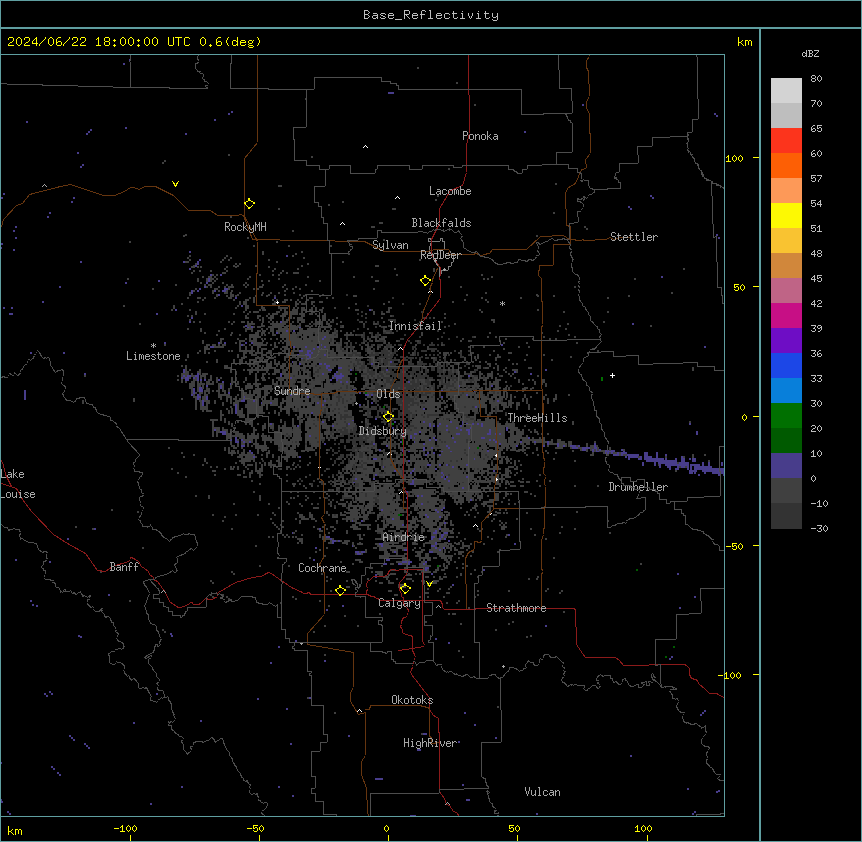This screenshot has width=862, height=842.
Task: Click the yellow diamond marker above RockyMH
Action: pos(250,203)
